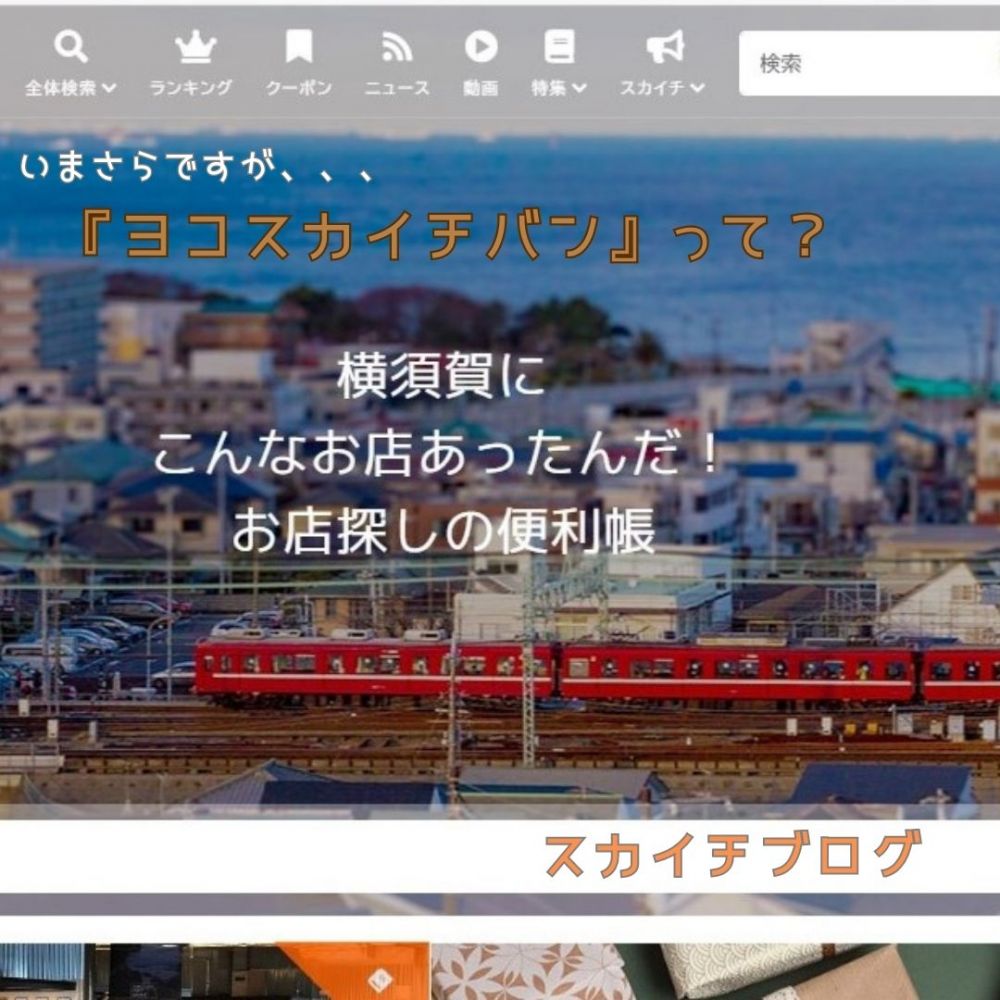Click the ヨコスカイチバン hero banner heading

coord(453,237)
